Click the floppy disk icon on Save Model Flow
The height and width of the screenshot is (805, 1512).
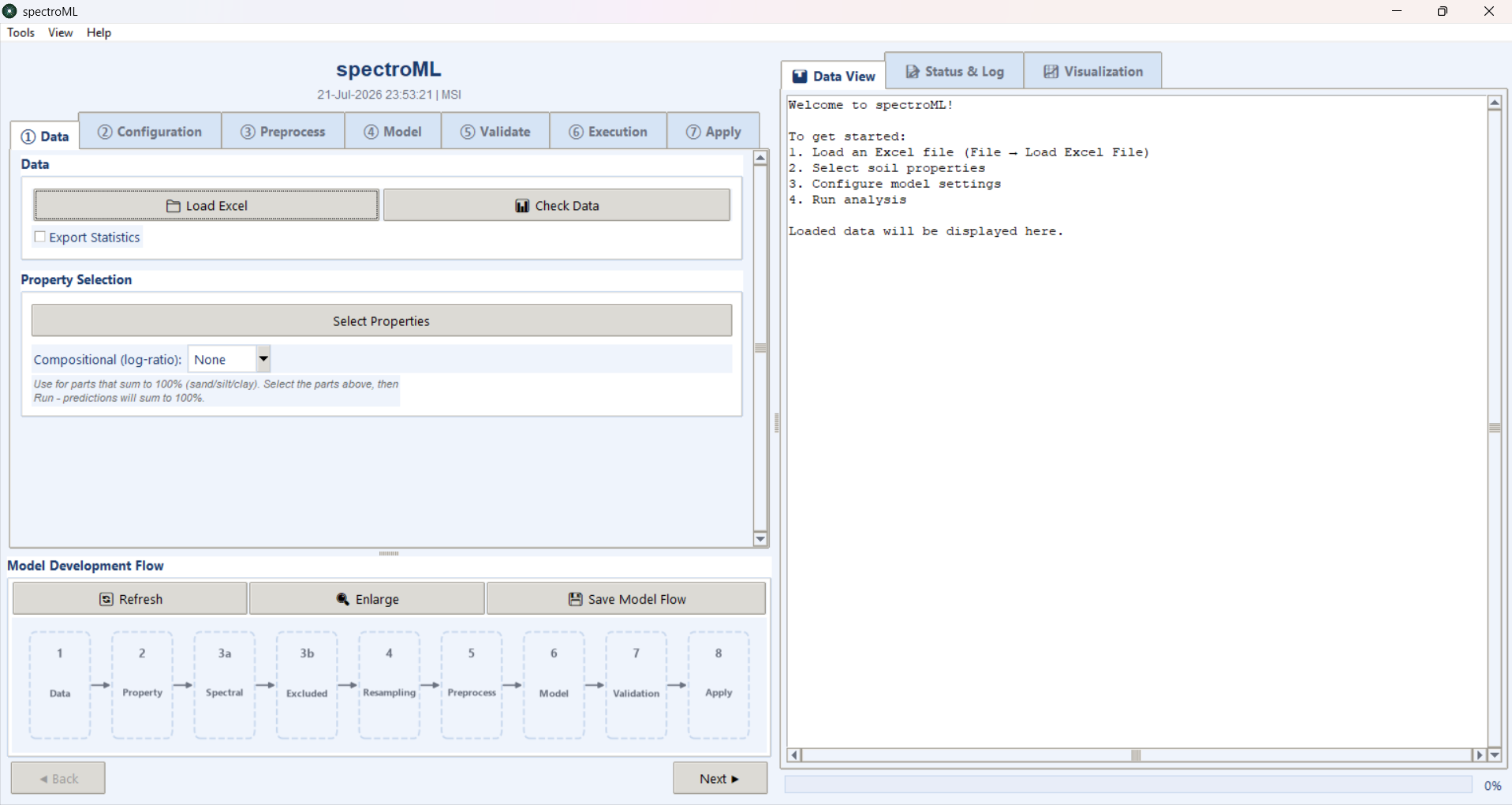[x=576, y=600]
